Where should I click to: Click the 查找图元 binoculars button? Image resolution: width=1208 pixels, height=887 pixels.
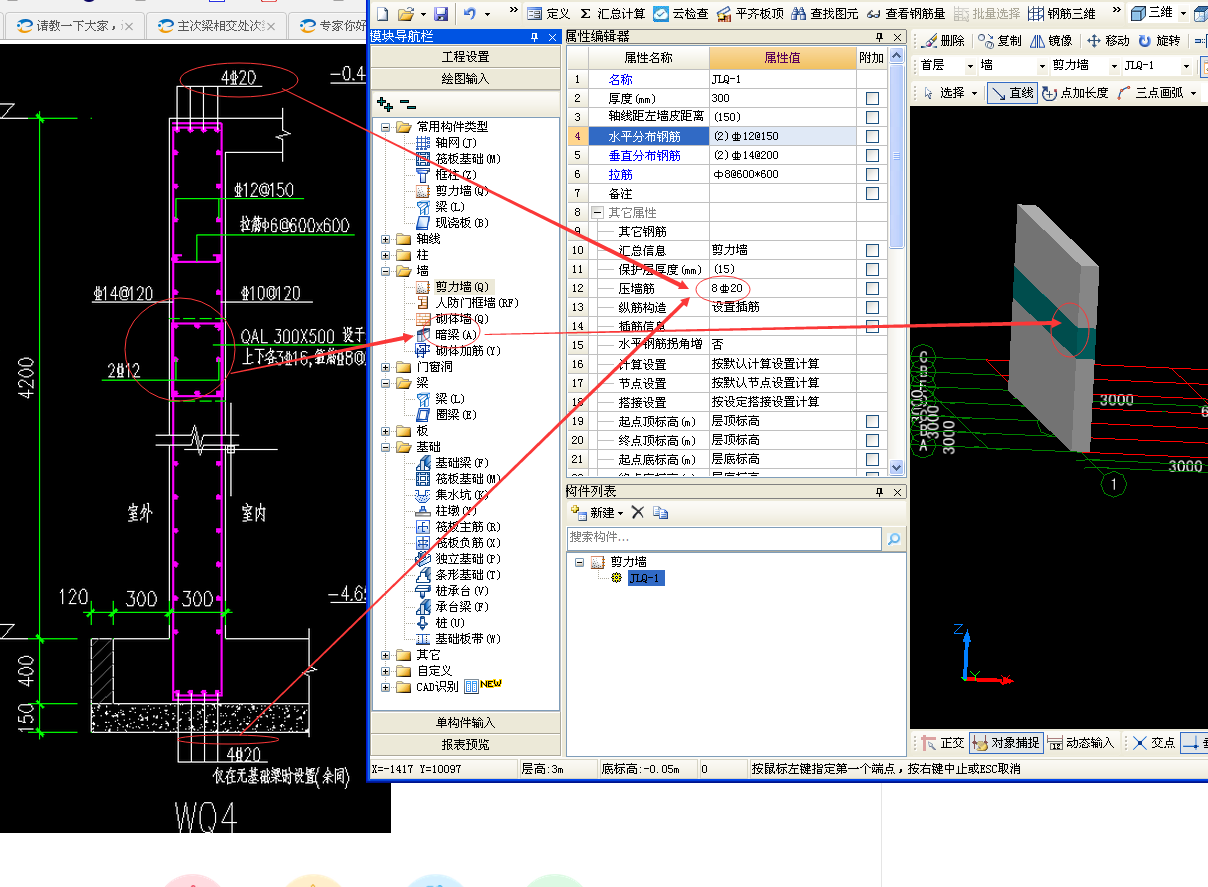825,13
